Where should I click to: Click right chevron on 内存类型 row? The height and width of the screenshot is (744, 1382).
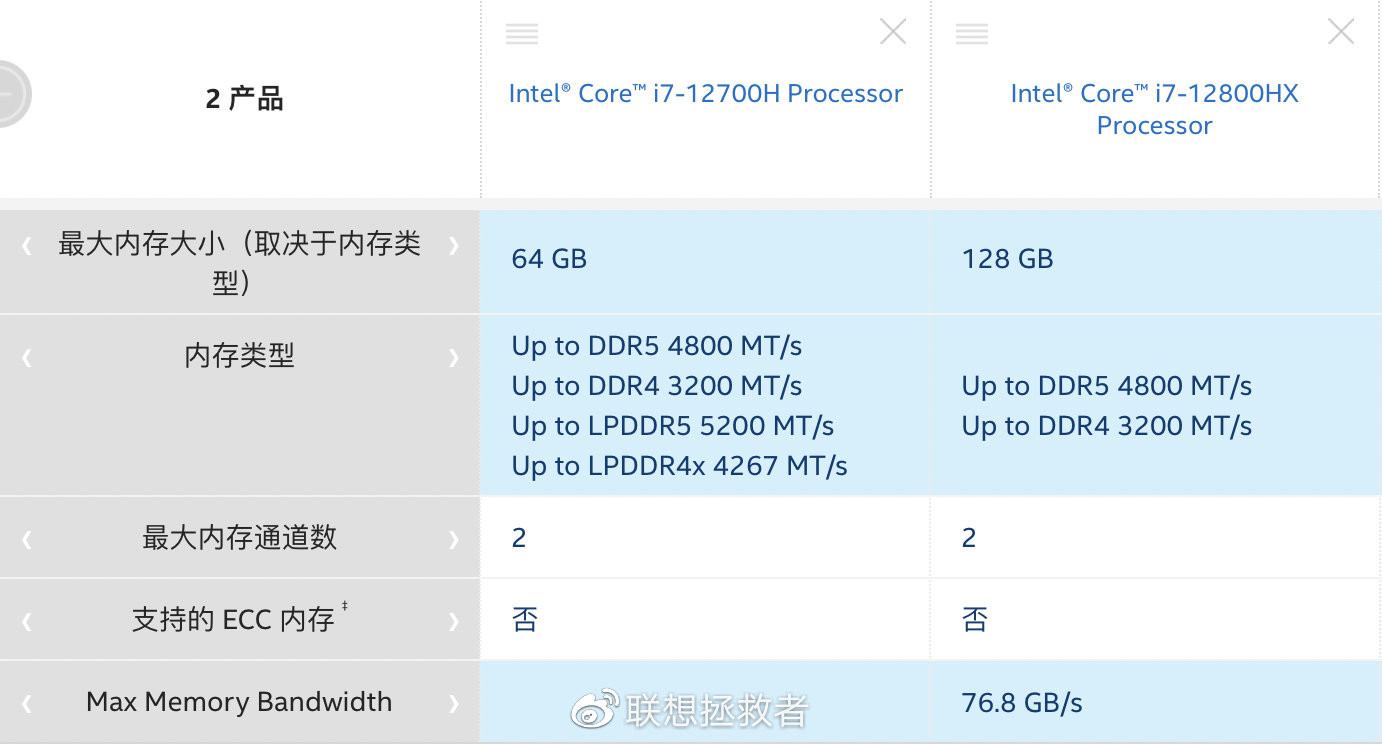[x=454, y=357]
